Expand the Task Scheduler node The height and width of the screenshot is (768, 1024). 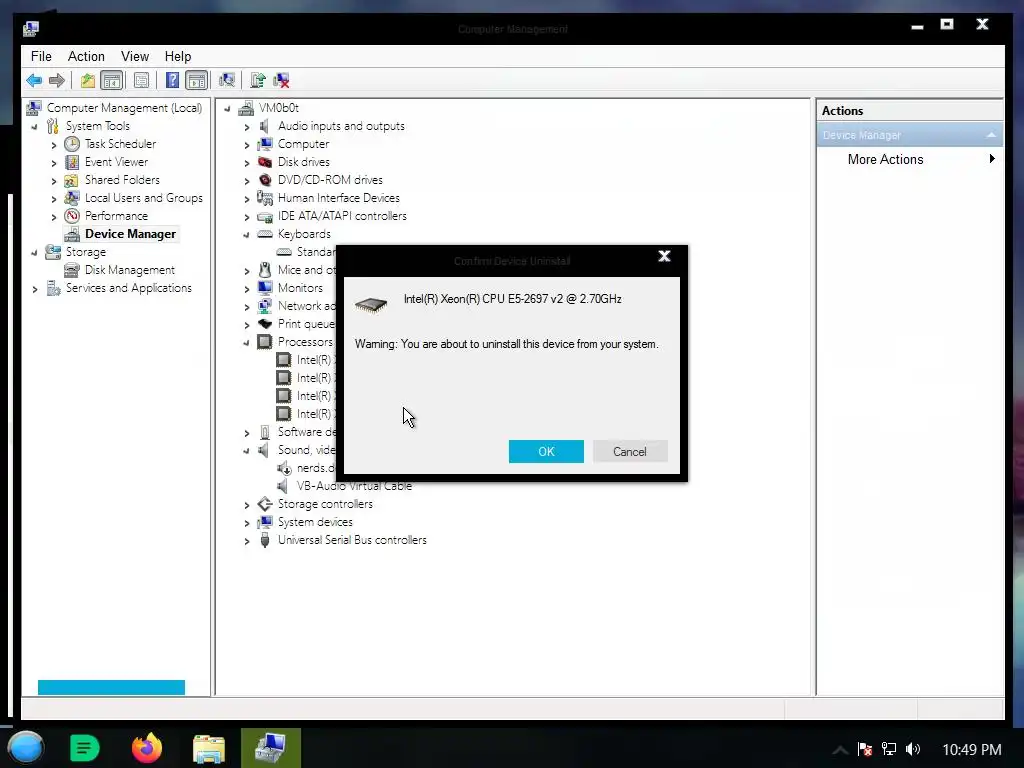pos(54,145)
